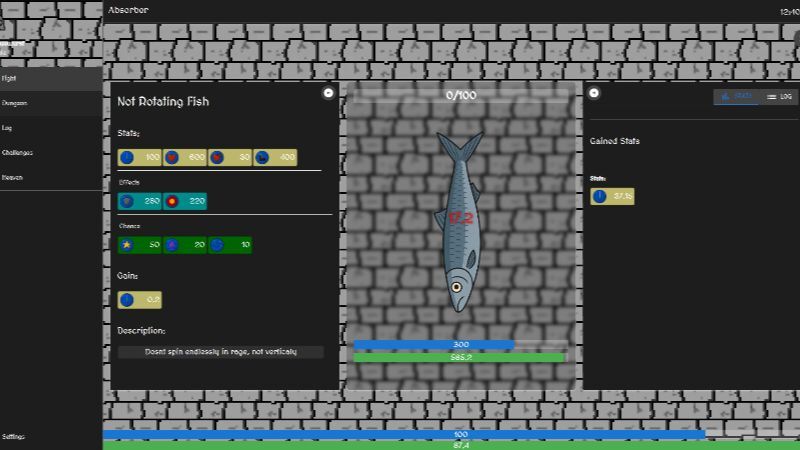Click the star chance chip showing 50
This screenshot has height=450, width=800.
pos(140,244)
